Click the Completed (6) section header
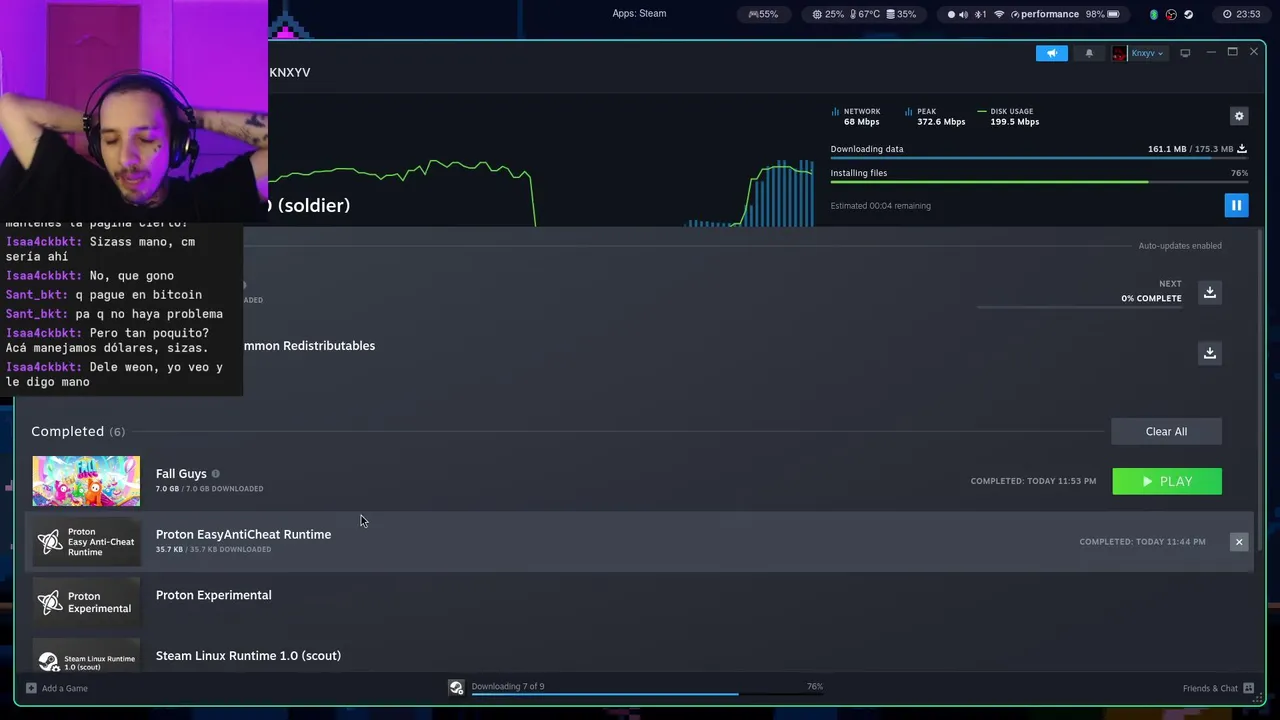1280x720 pixels. pyautogui.click(x=78, y=431)
